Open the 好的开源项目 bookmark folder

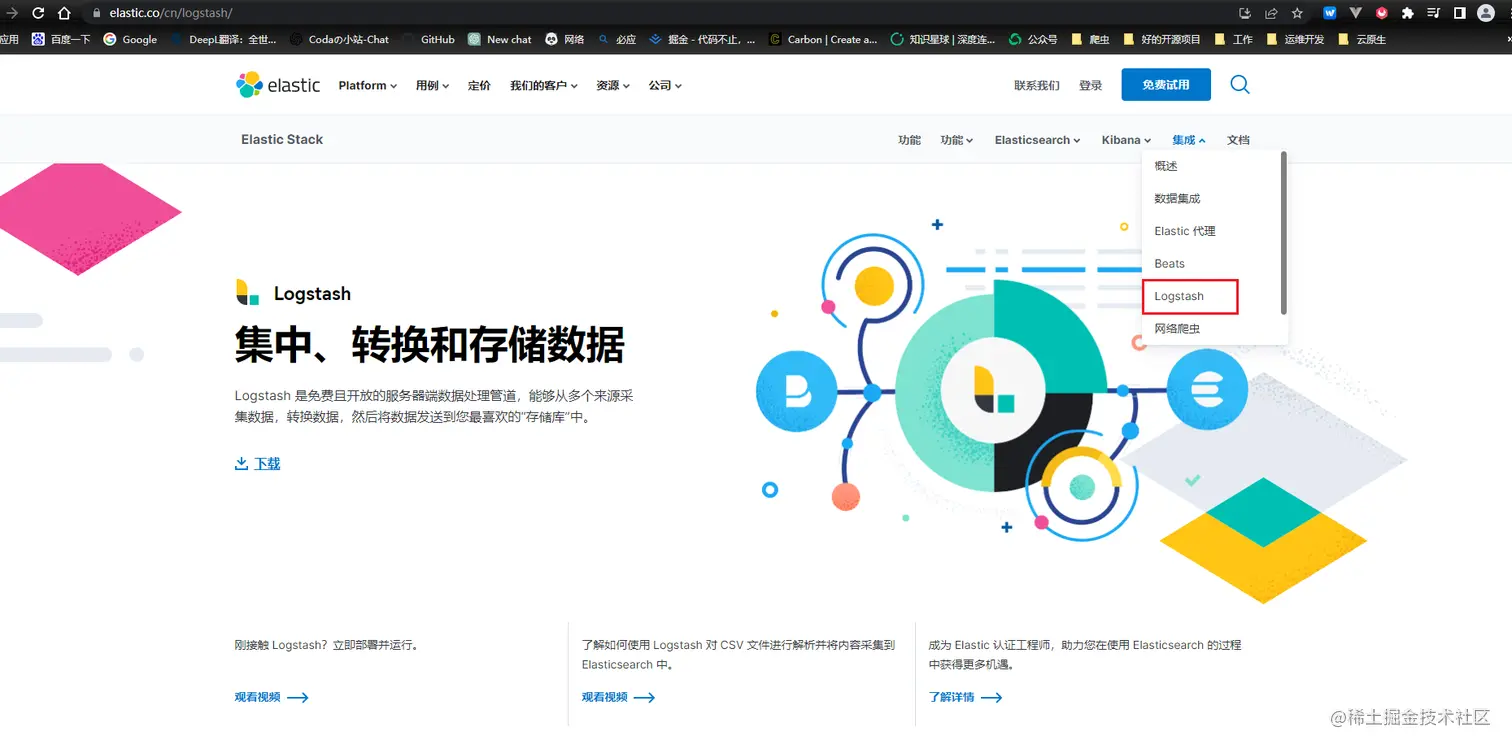pyautogui.click(x=1162, y=40)
